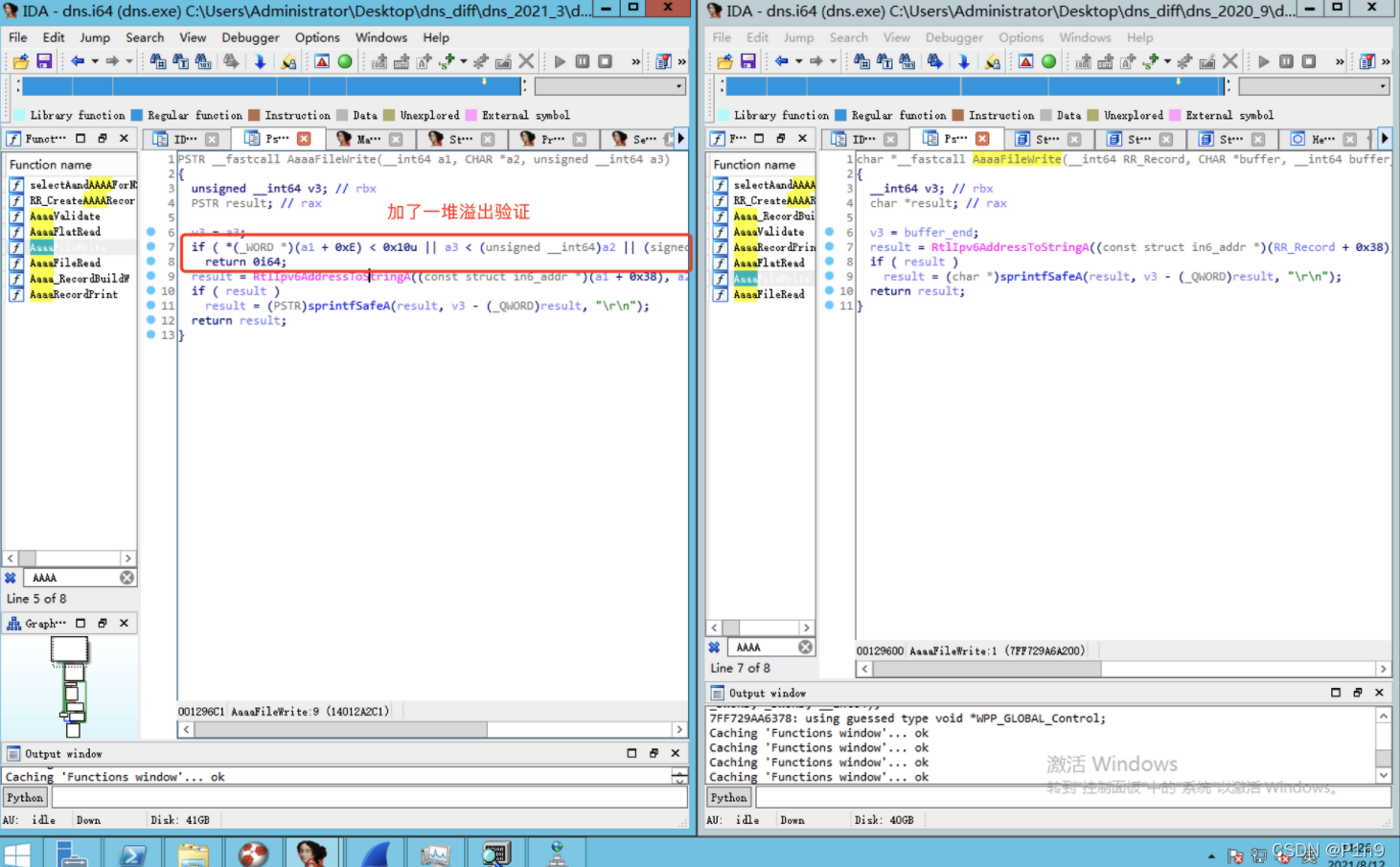
Task: Click green circle icon in right IDA toolbar
Action: [1049, 61]
